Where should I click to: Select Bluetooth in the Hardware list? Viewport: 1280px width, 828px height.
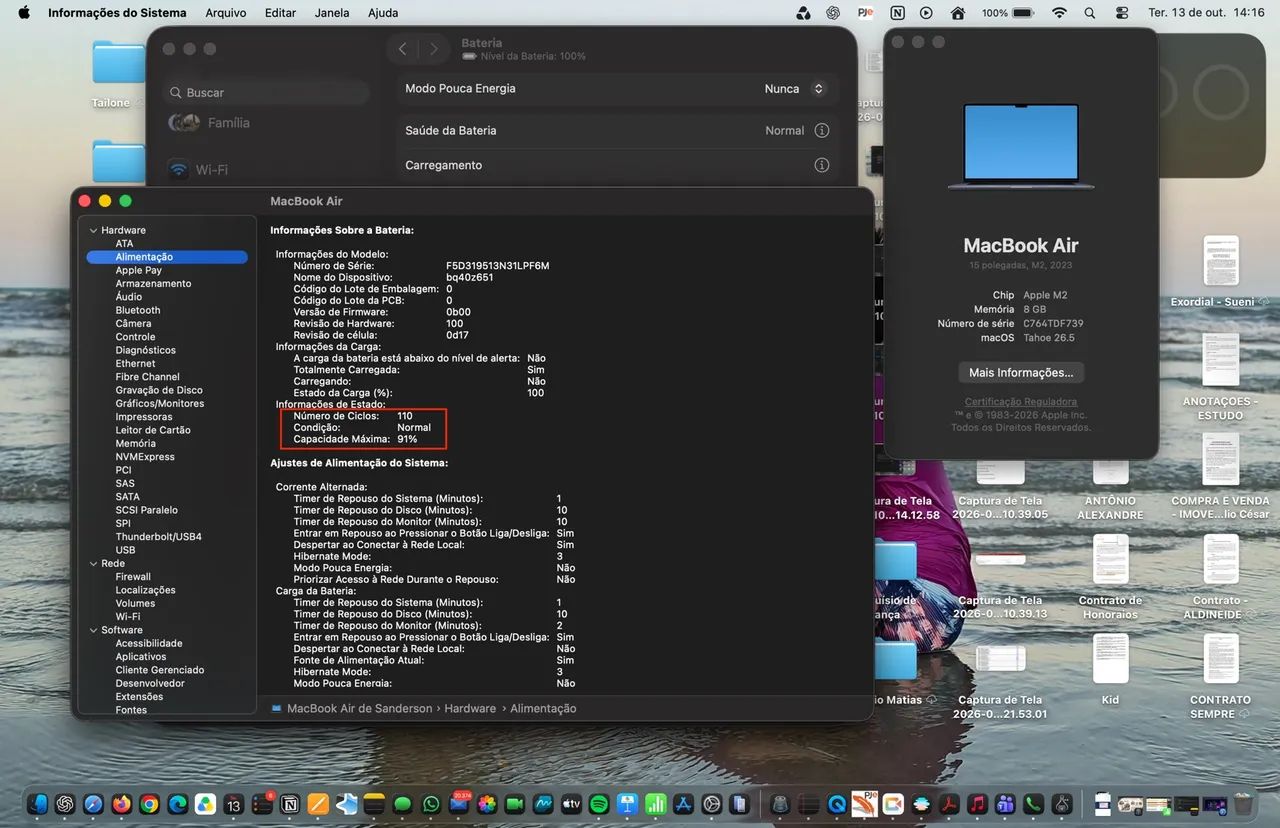(x=138, y=310)
